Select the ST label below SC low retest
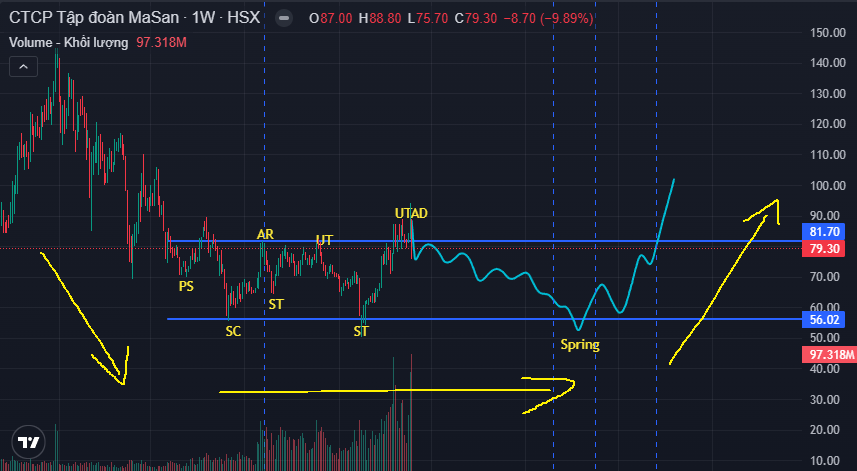 click(361, 331)
